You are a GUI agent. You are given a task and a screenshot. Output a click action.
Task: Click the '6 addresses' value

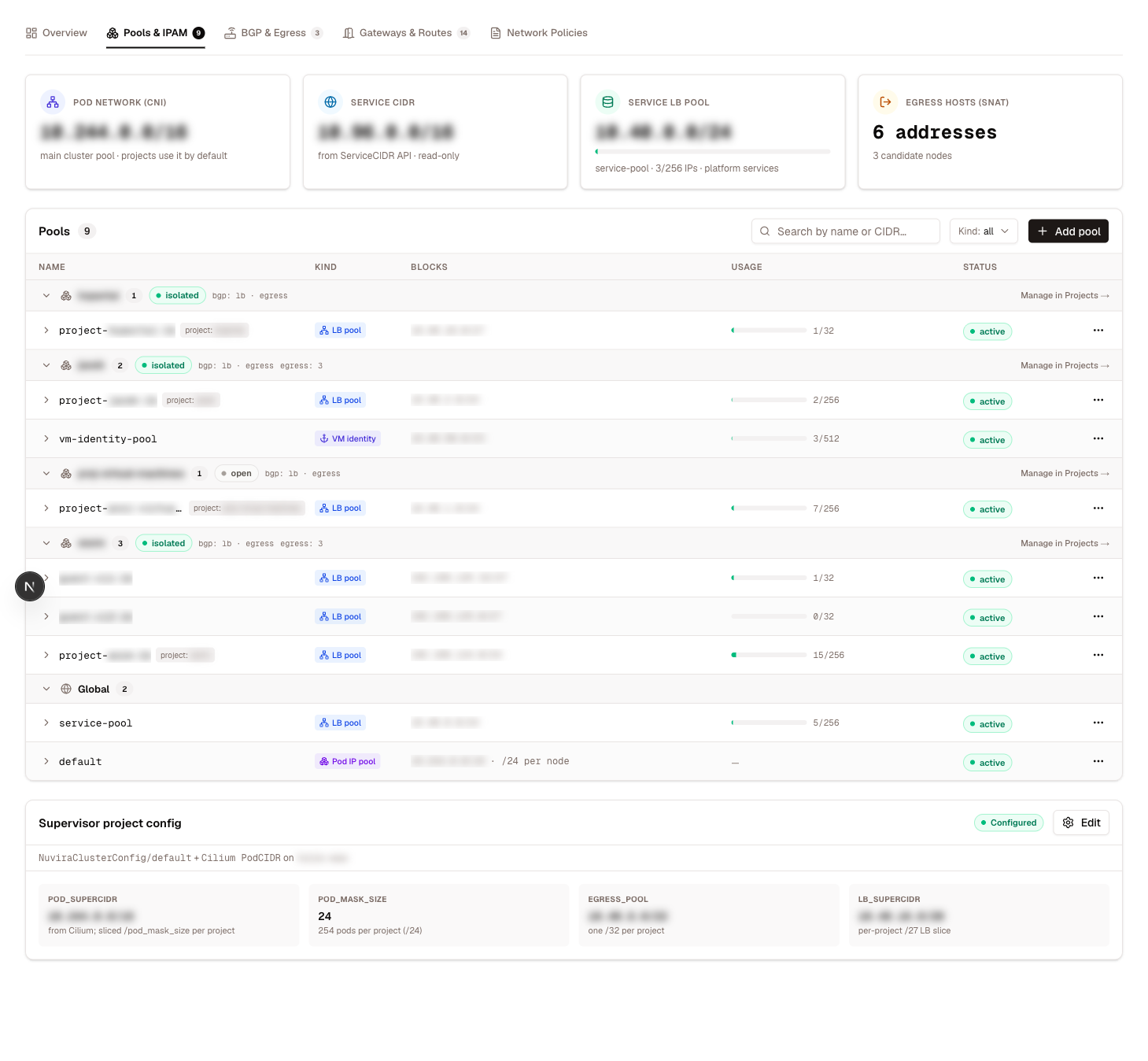(935, 132)
